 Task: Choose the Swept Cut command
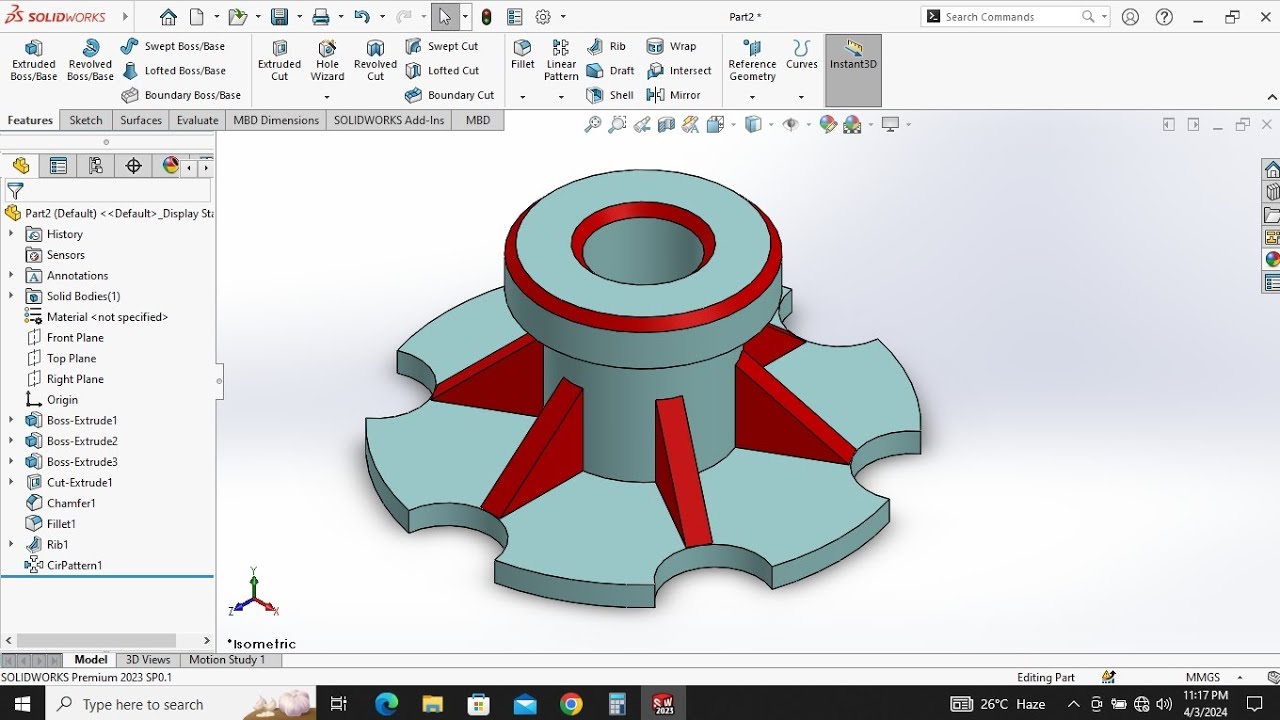(x=441, y=46)
